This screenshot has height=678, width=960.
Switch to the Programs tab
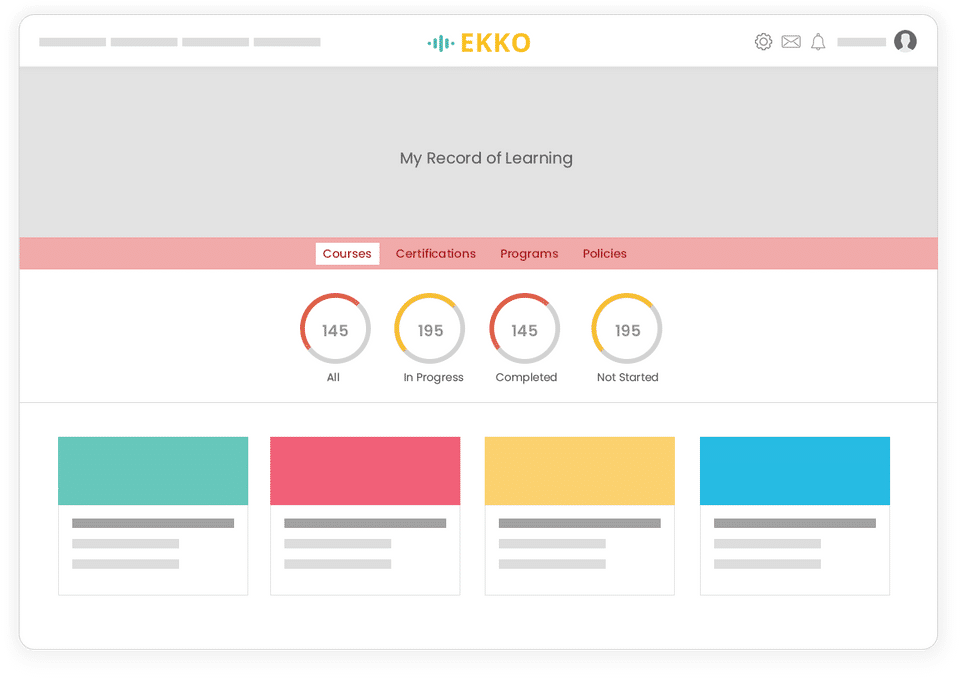click(x=529, y=254)
